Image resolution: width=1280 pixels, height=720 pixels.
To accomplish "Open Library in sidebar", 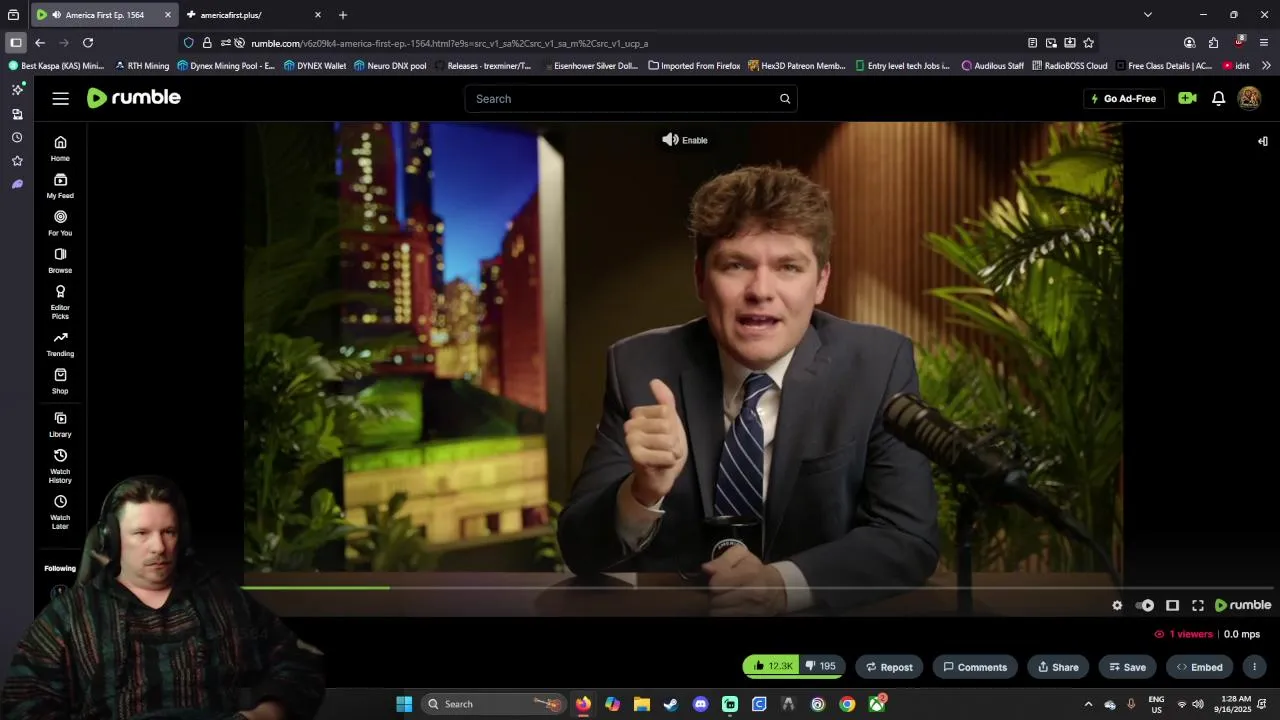I will tap(60, 424).
